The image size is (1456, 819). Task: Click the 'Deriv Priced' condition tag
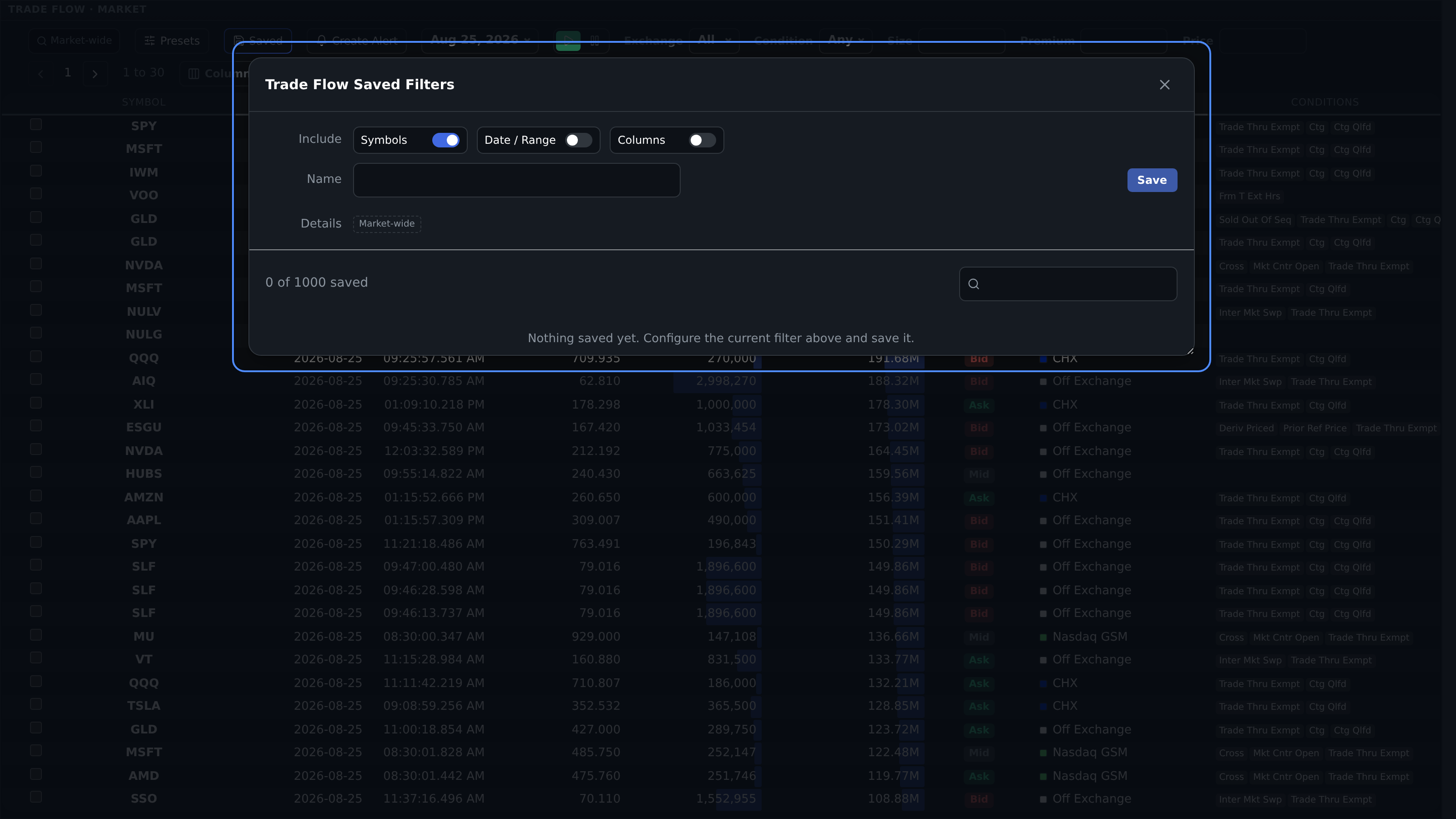(1246, 429)
